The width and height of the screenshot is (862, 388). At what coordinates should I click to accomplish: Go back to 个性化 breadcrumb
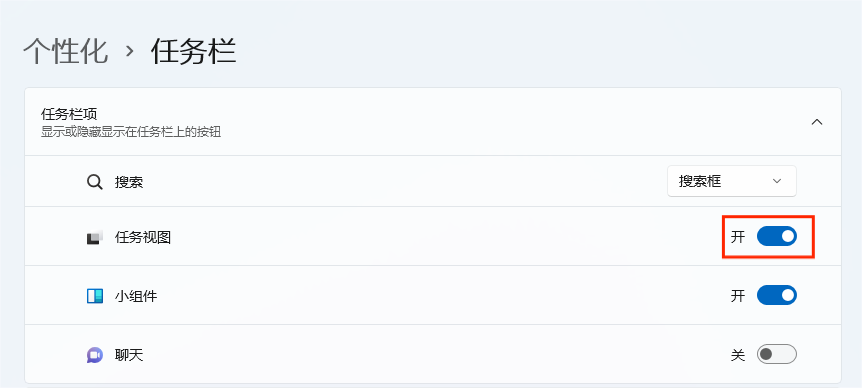coord(65,52)
